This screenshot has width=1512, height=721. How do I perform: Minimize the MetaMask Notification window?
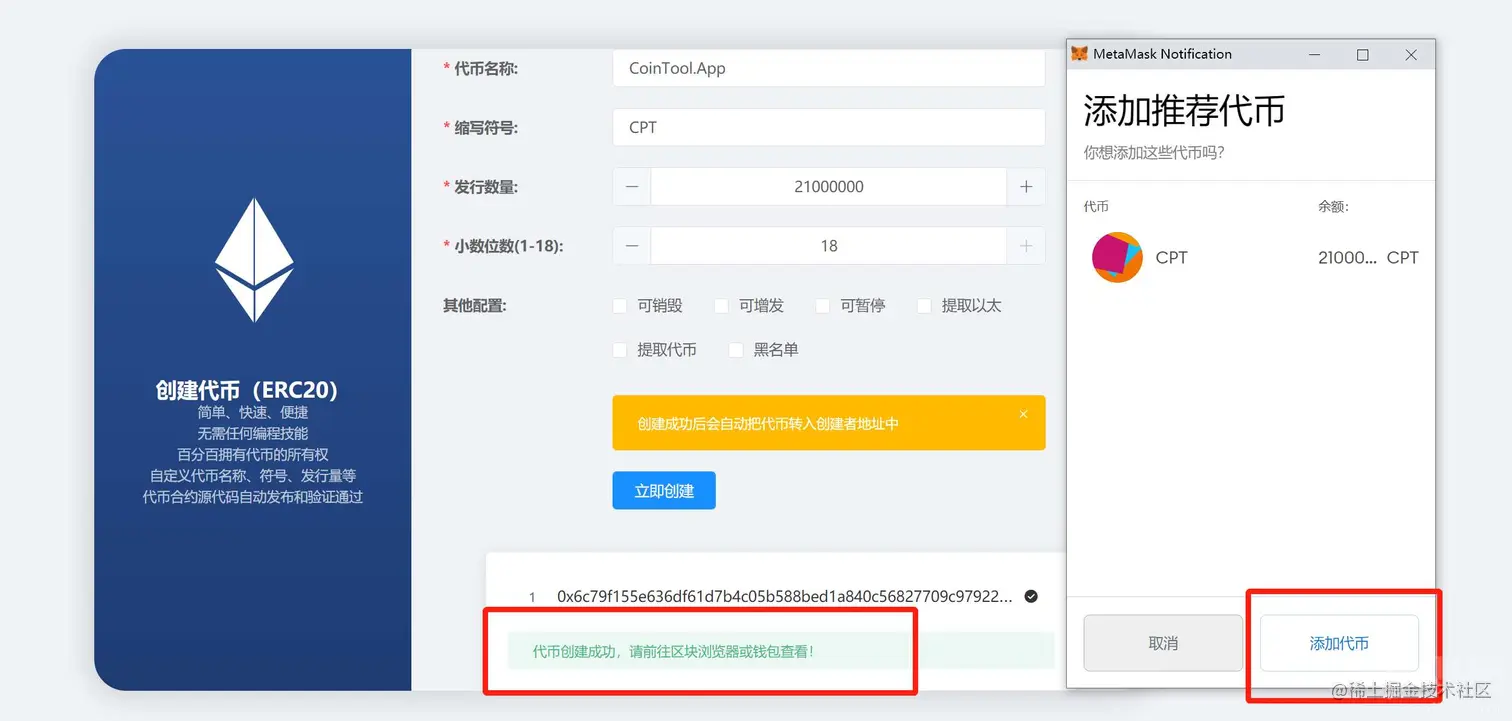1314,55
